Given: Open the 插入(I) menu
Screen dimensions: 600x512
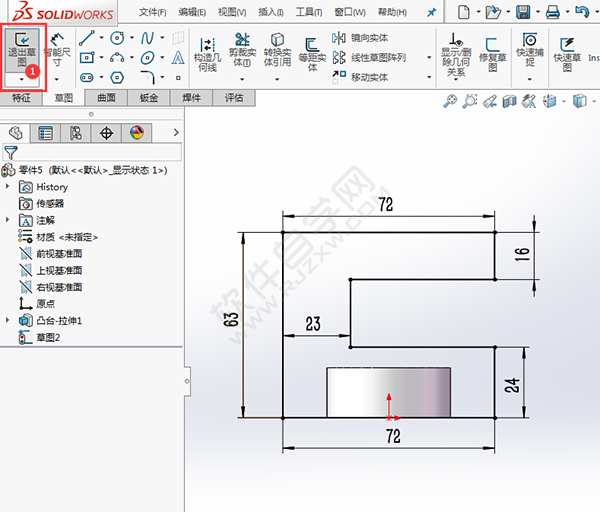Looking at the screenshot, I should click(x=271, y=12).
